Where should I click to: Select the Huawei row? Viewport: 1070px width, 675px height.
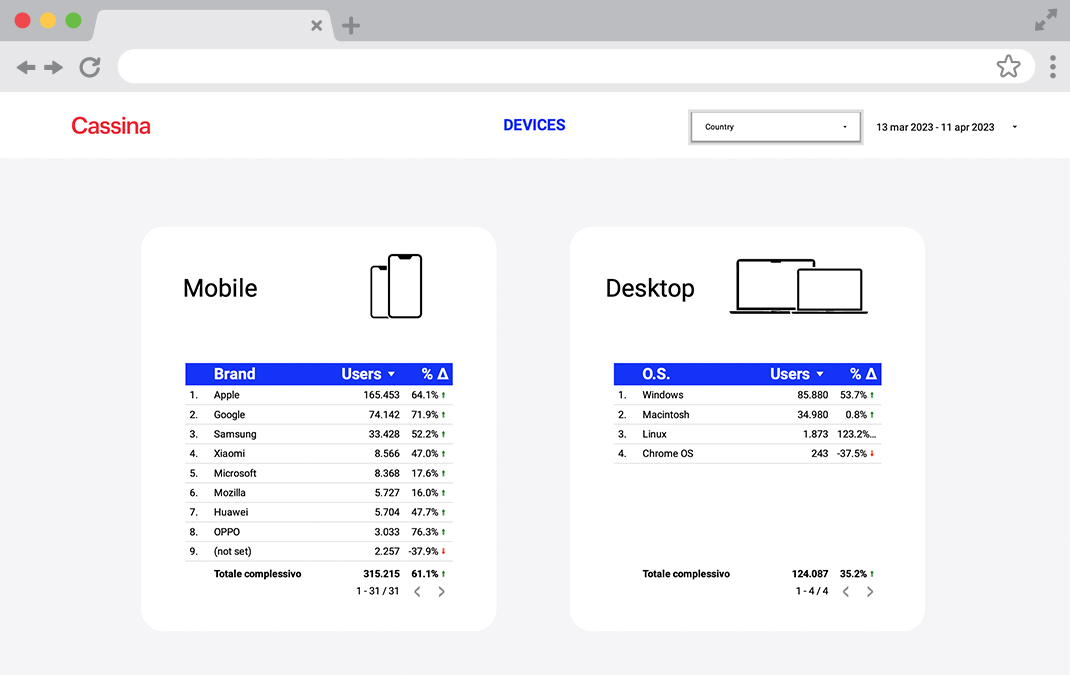319,513
